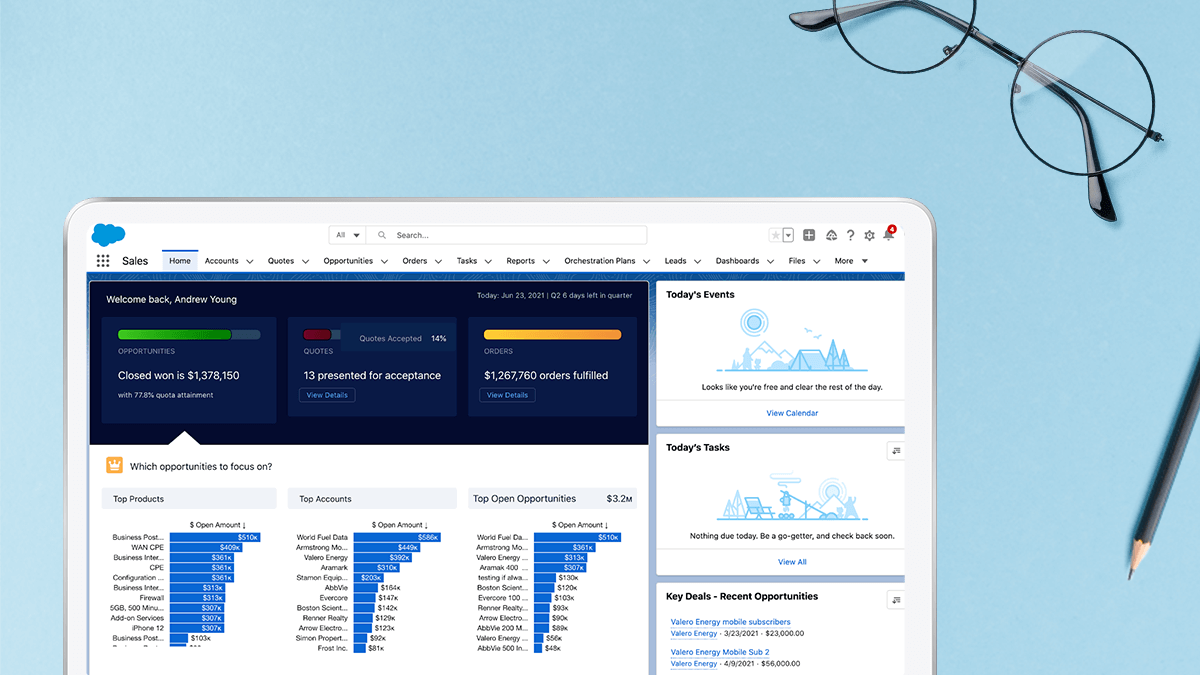The height and width of the screenshot is (675, 1200).
Task: Create a record via the global actions plus icon
Action: pyautogui.click(x=809, y=235)
